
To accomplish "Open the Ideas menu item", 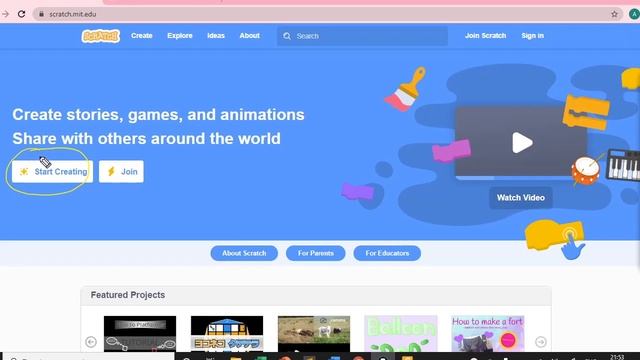I will click(x=216, y=36).
